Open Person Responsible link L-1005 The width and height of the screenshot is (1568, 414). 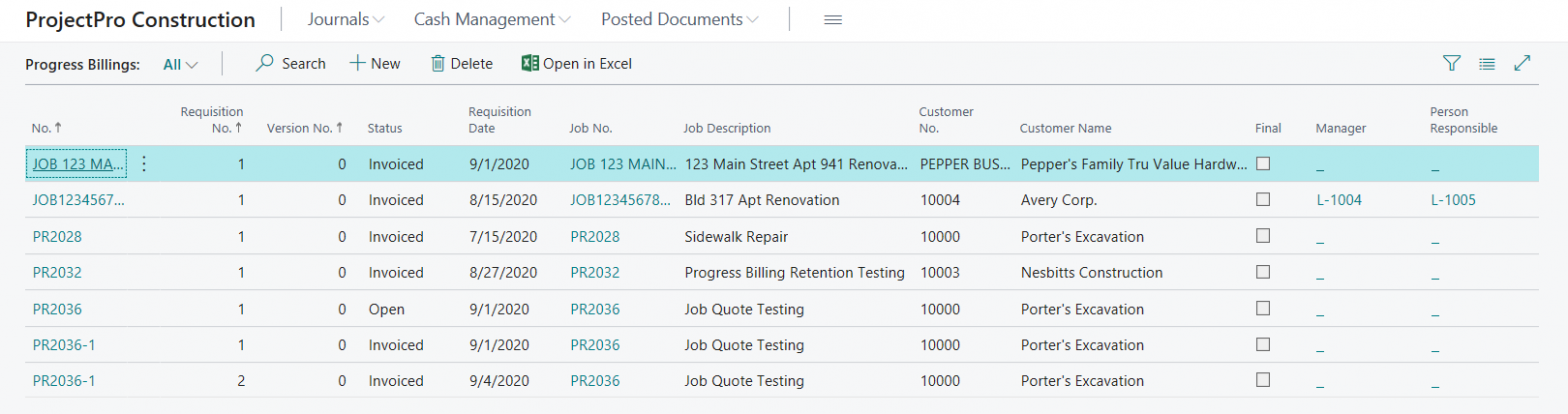1453,200
